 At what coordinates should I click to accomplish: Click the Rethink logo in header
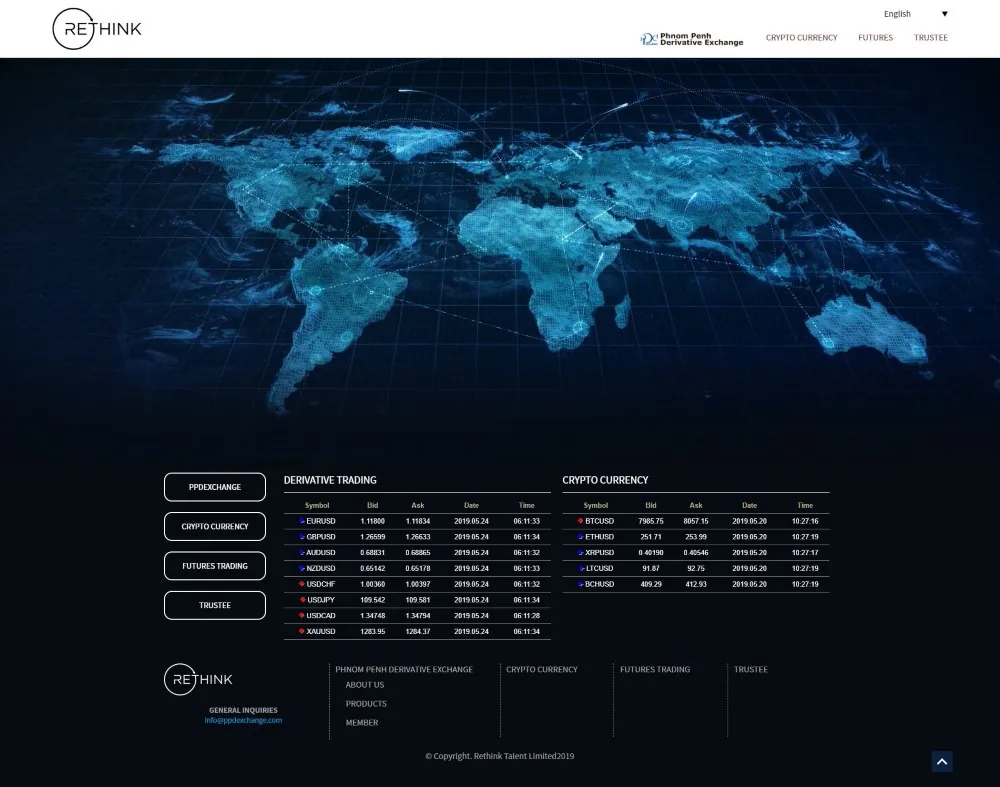tap(97, 29)
